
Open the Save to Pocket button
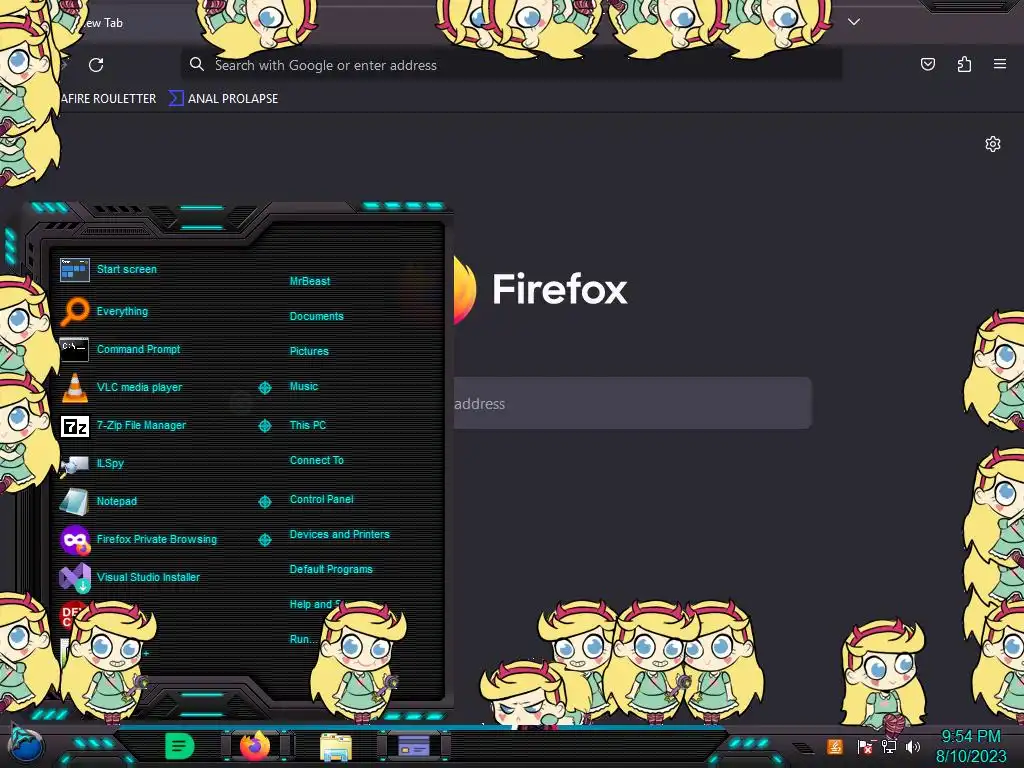[927, 64]
